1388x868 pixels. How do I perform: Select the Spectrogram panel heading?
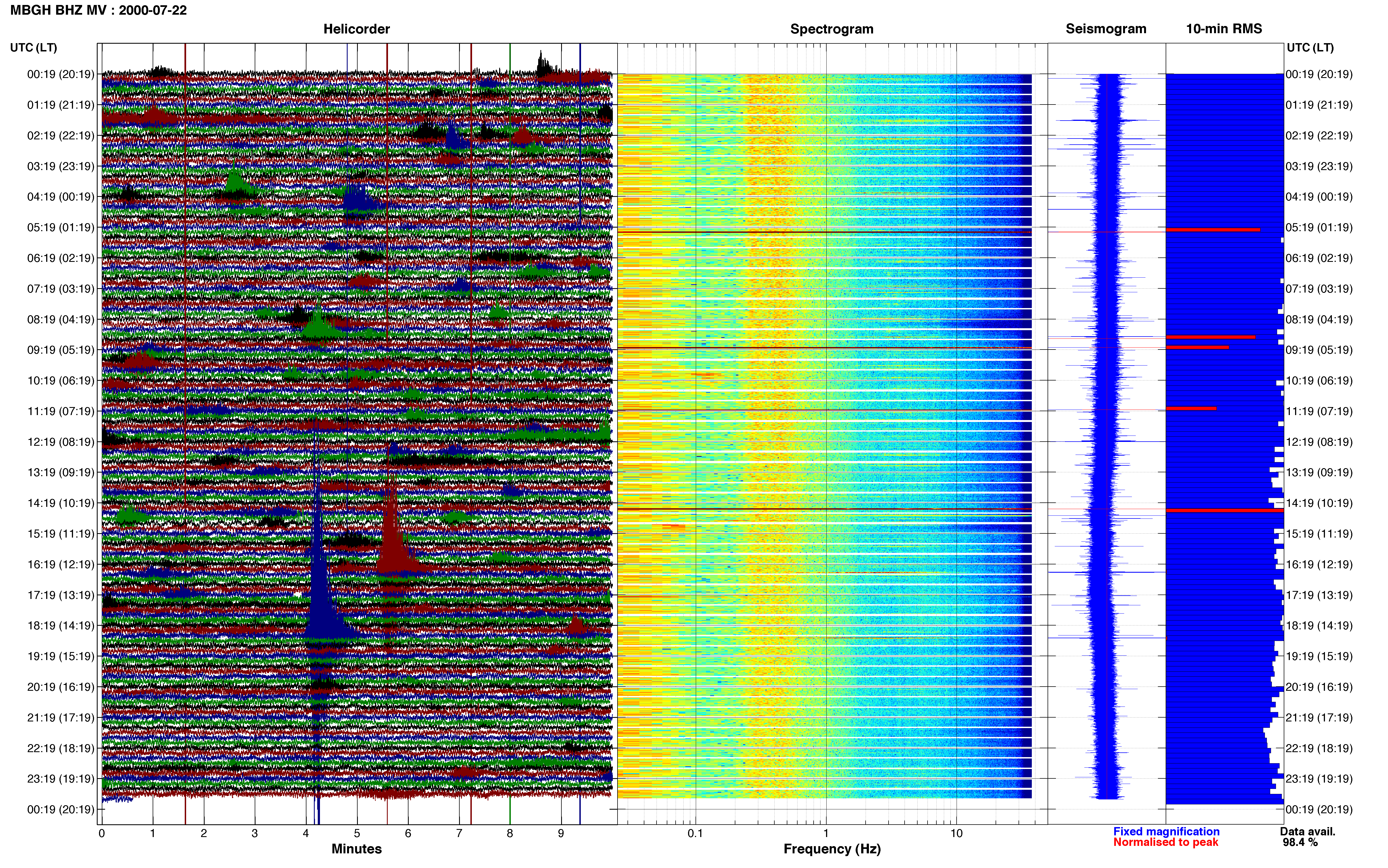tap(831, 29)
